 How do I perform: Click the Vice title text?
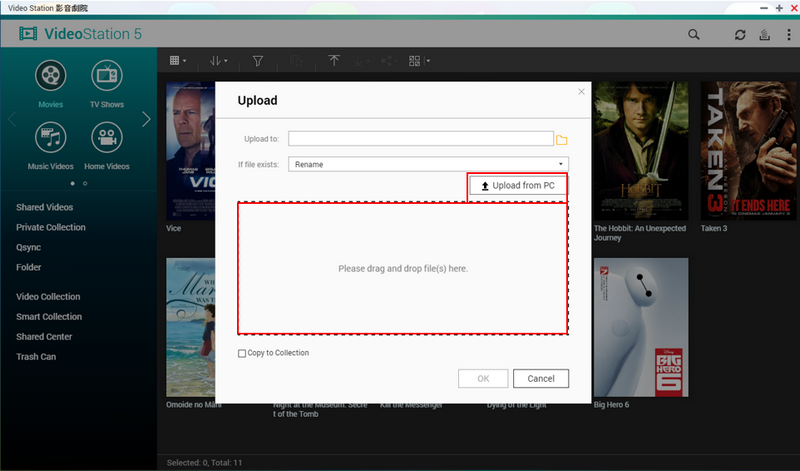(173, 228)
